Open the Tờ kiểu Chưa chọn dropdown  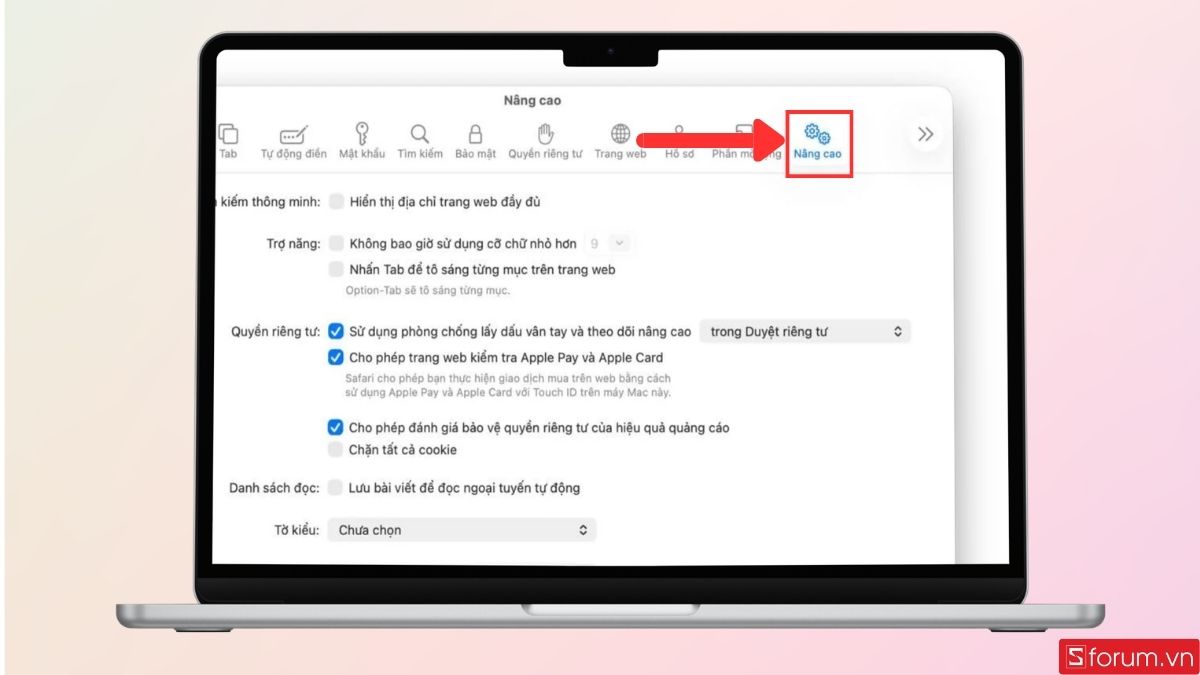pos(462,529)
